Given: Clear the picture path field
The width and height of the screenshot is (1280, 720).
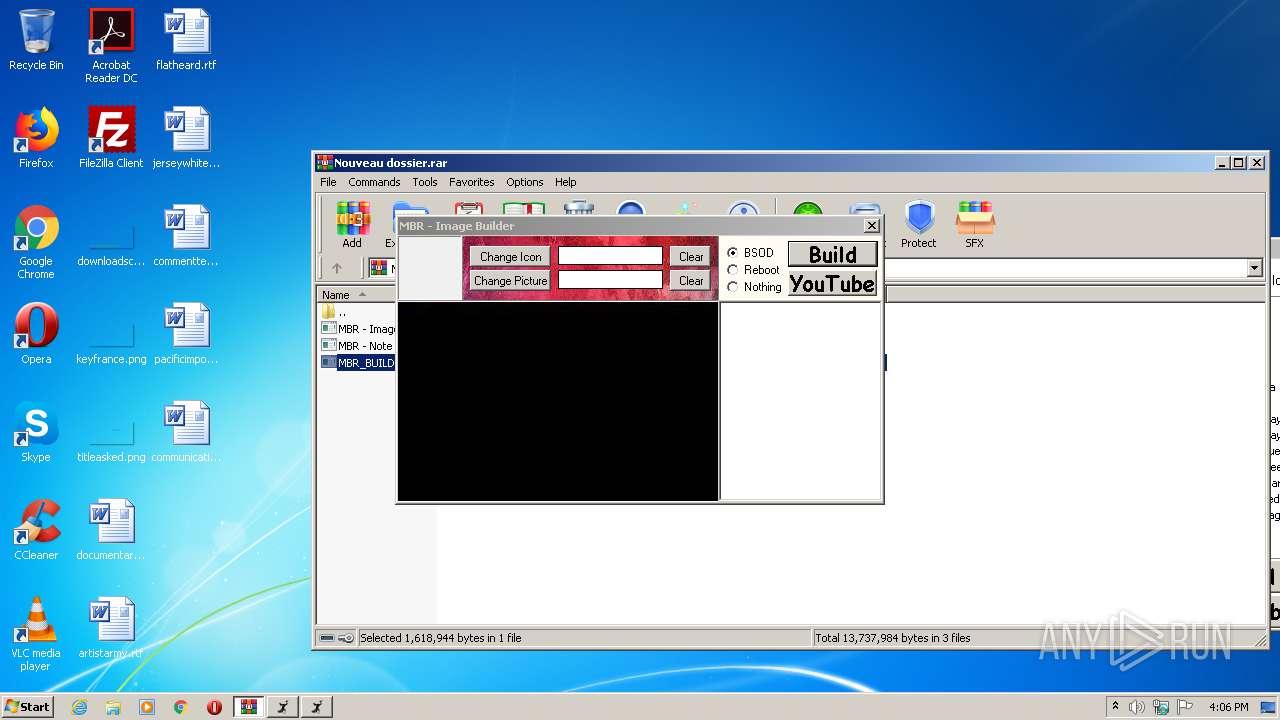Looking at the screenshot, I should (x=691, y=281).
